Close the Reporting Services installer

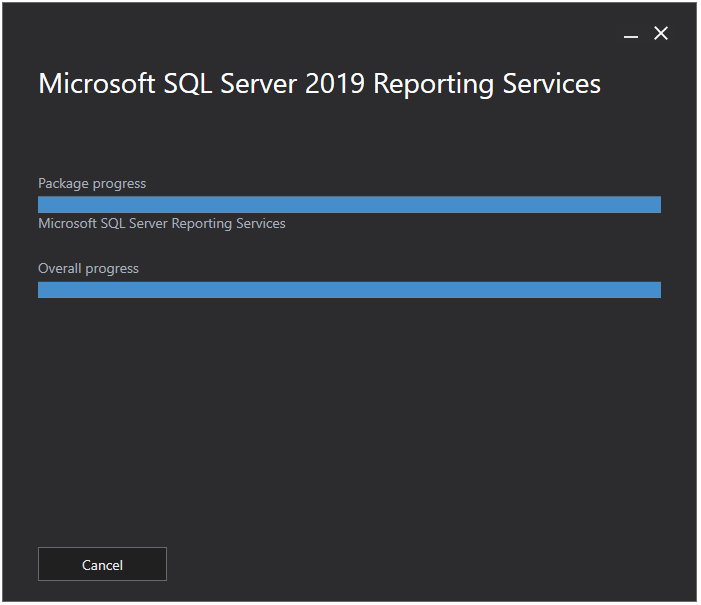click(661, 34)
